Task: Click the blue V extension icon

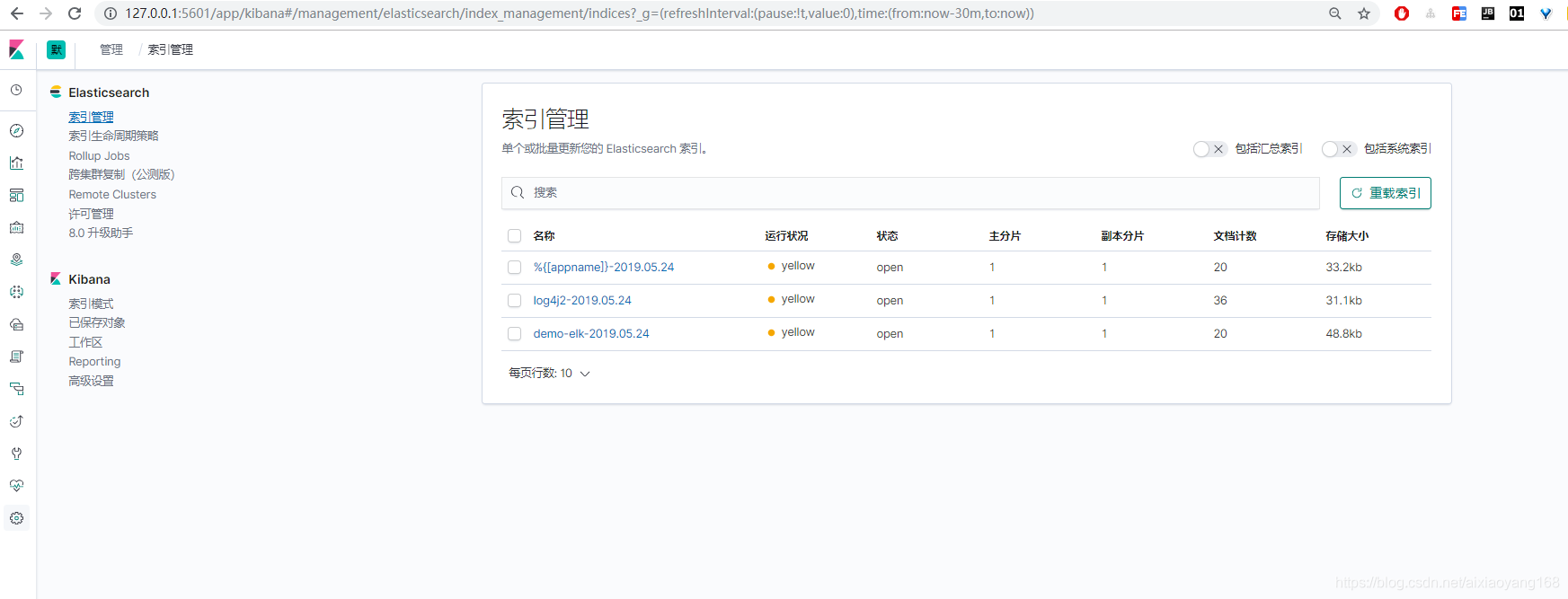Action: click(x=1546, y=13)
